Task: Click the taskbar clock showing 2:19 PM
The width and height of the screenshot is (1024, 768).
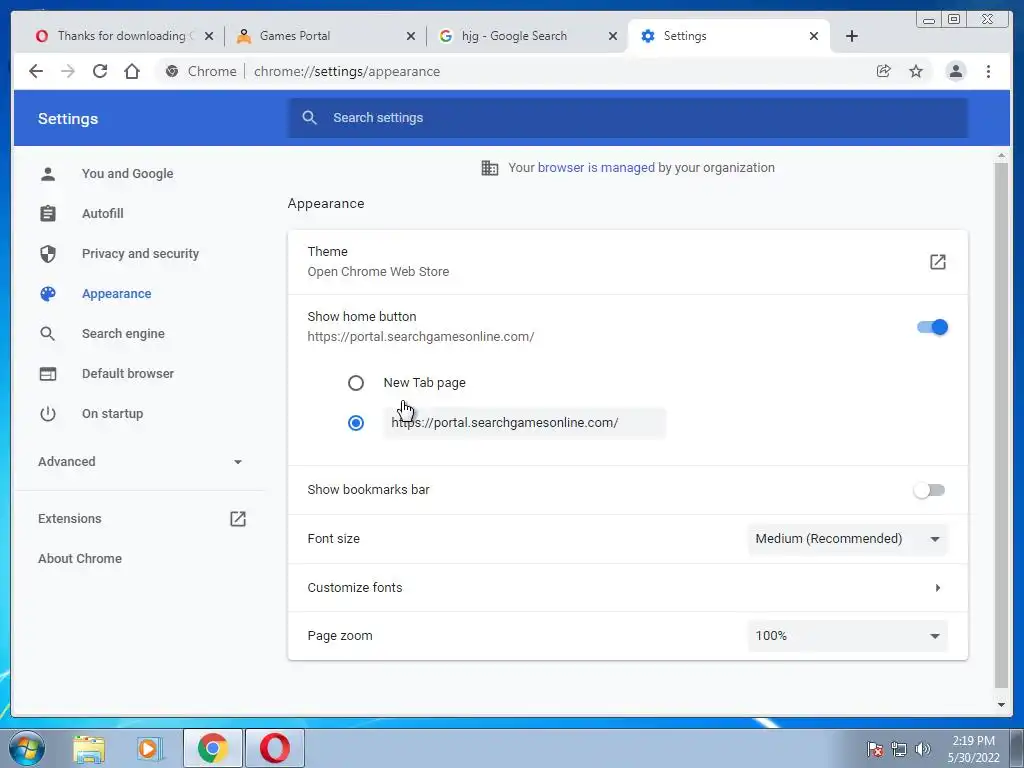Action: pos(973,749)
